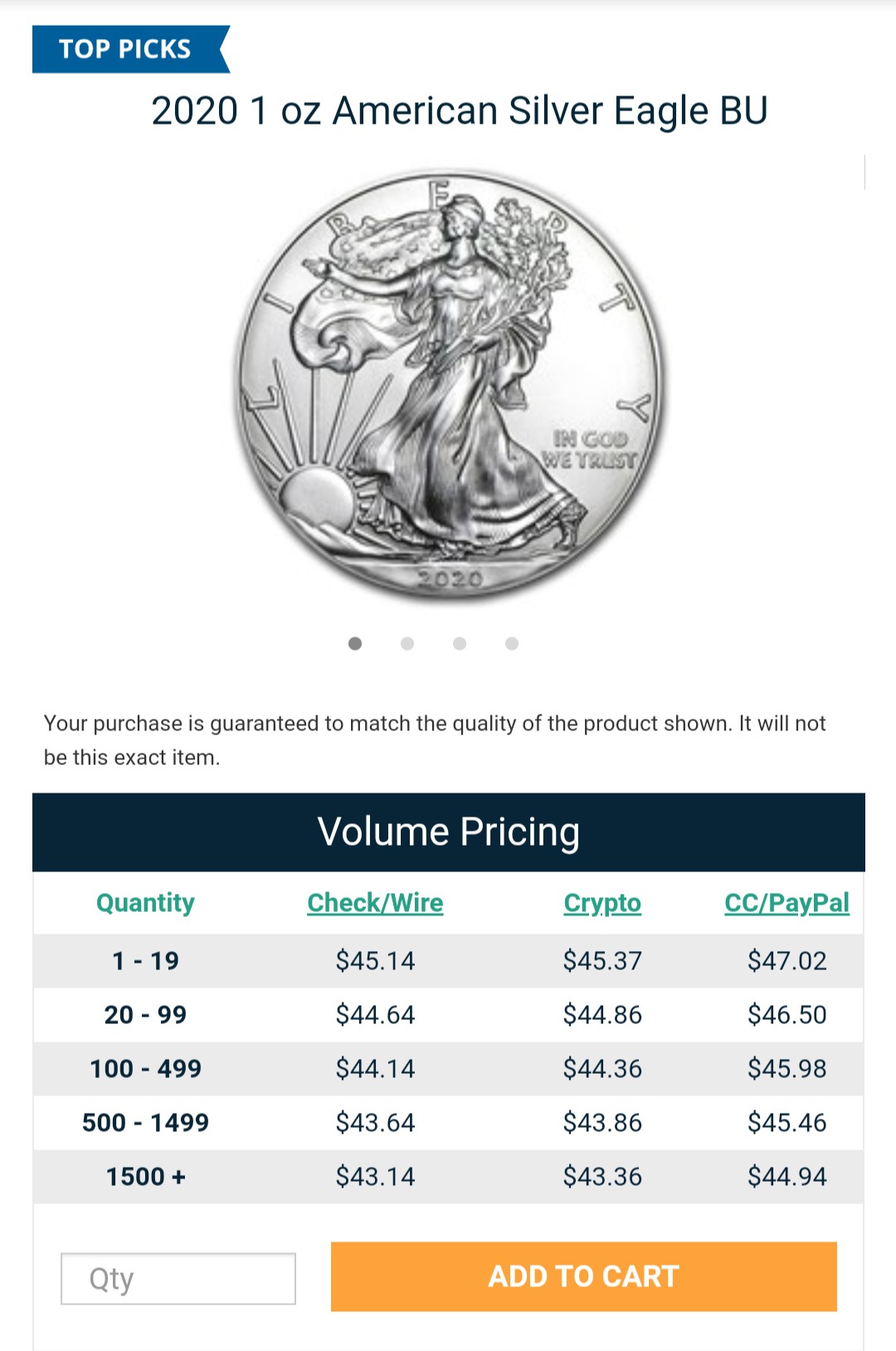Switch to the second carousel image dot
896x1351 pixels.
(407, 643)
